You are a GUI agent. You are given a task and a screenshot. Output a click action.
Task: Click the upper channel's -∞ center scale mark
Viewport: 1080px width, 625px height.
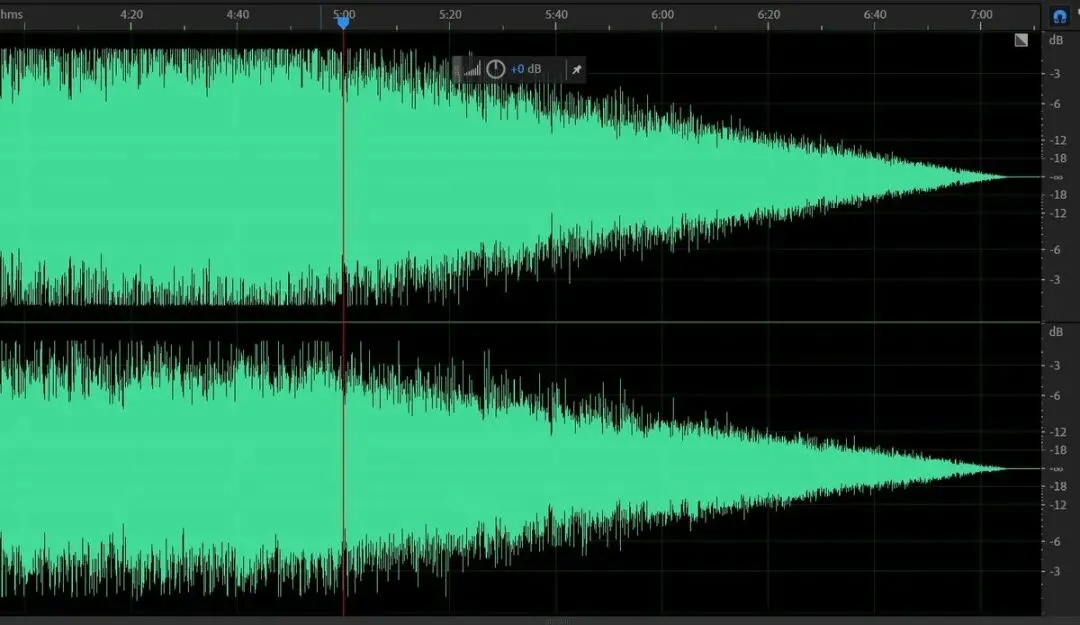tap(1056, 177)
